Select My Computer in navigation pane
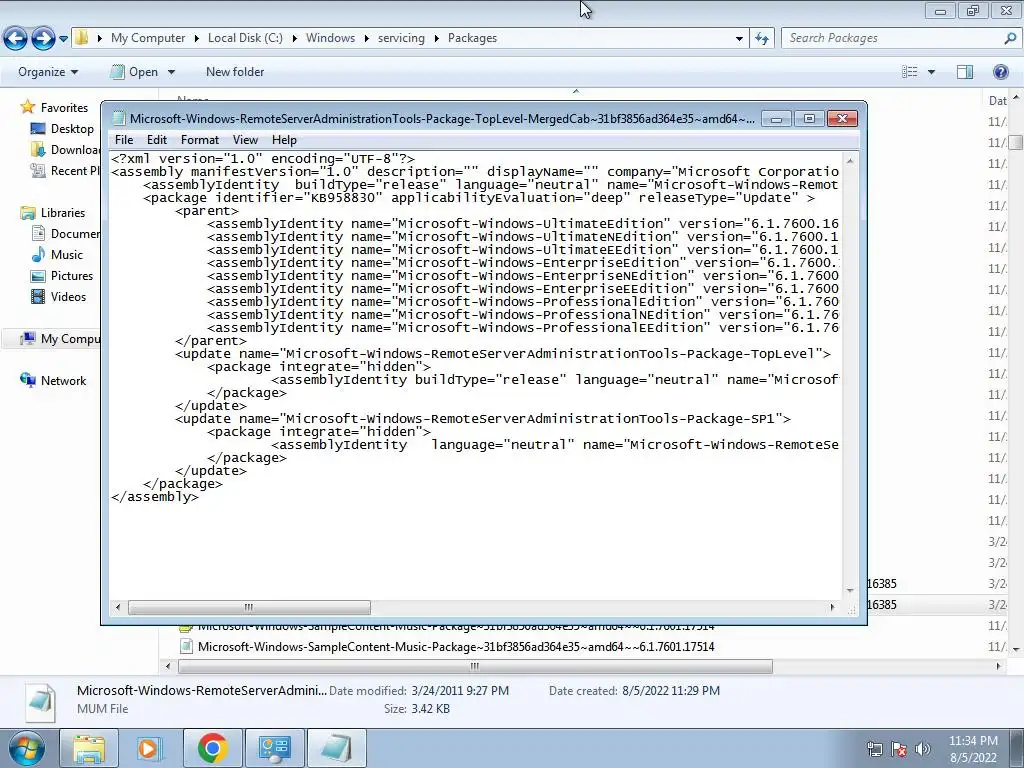 coord(70,339)
